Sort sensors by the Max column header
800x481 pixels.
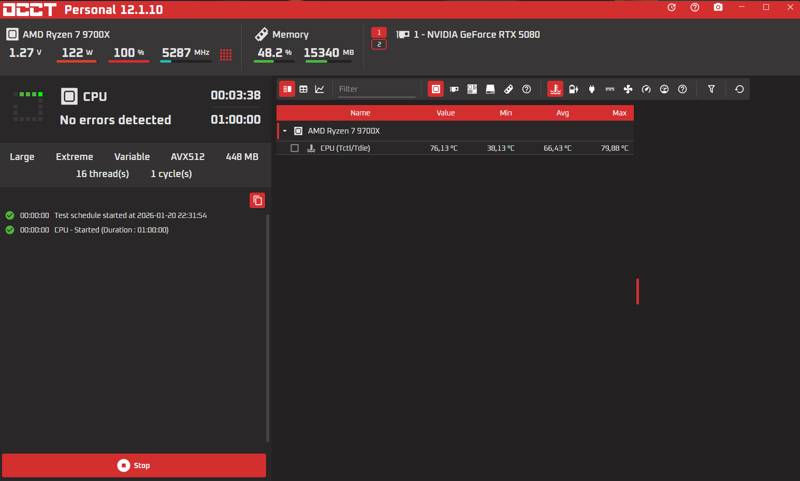click(620, 113)
